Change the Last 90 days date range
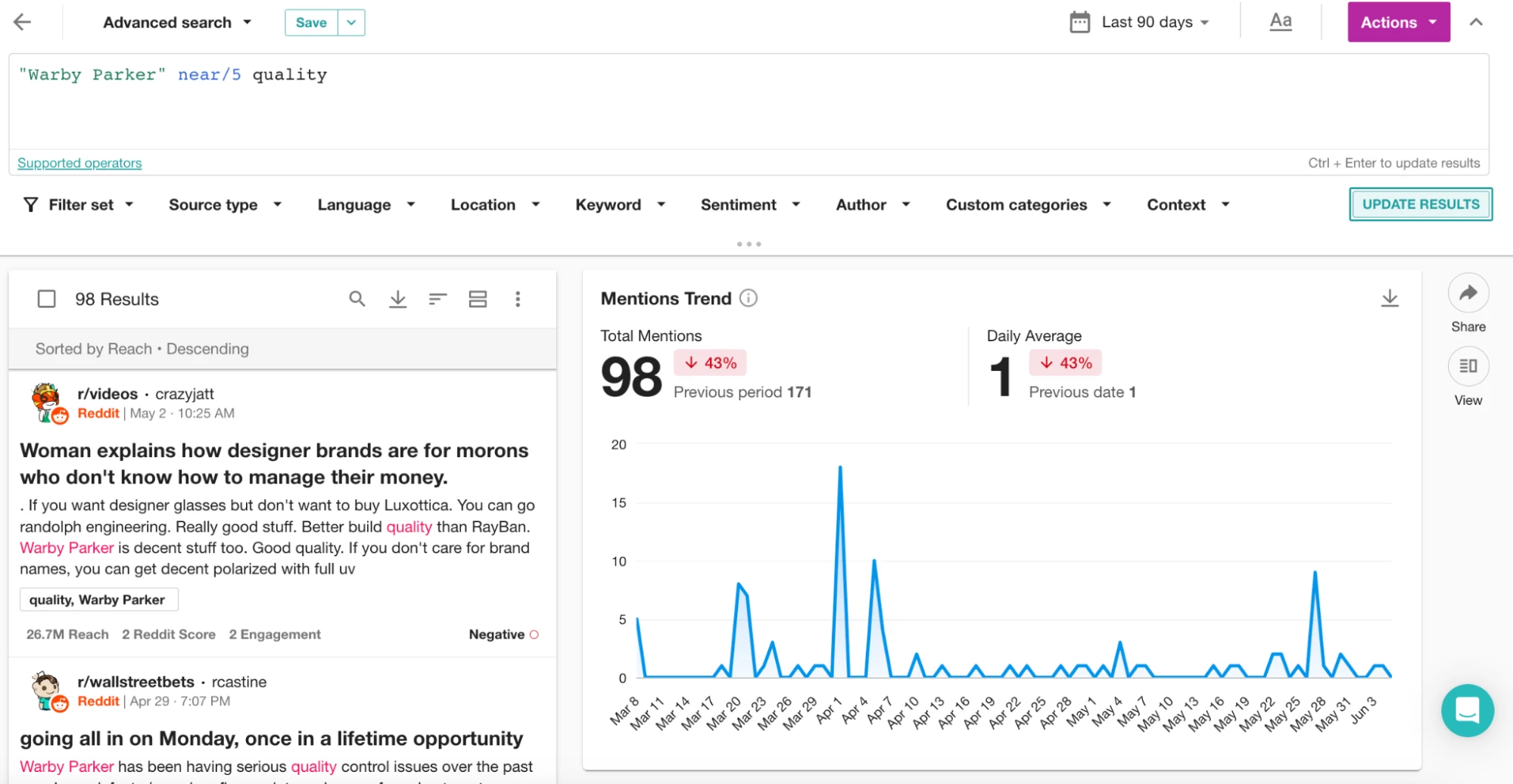The width and height of the screenshot is (1513, 784). (1155, 22)
